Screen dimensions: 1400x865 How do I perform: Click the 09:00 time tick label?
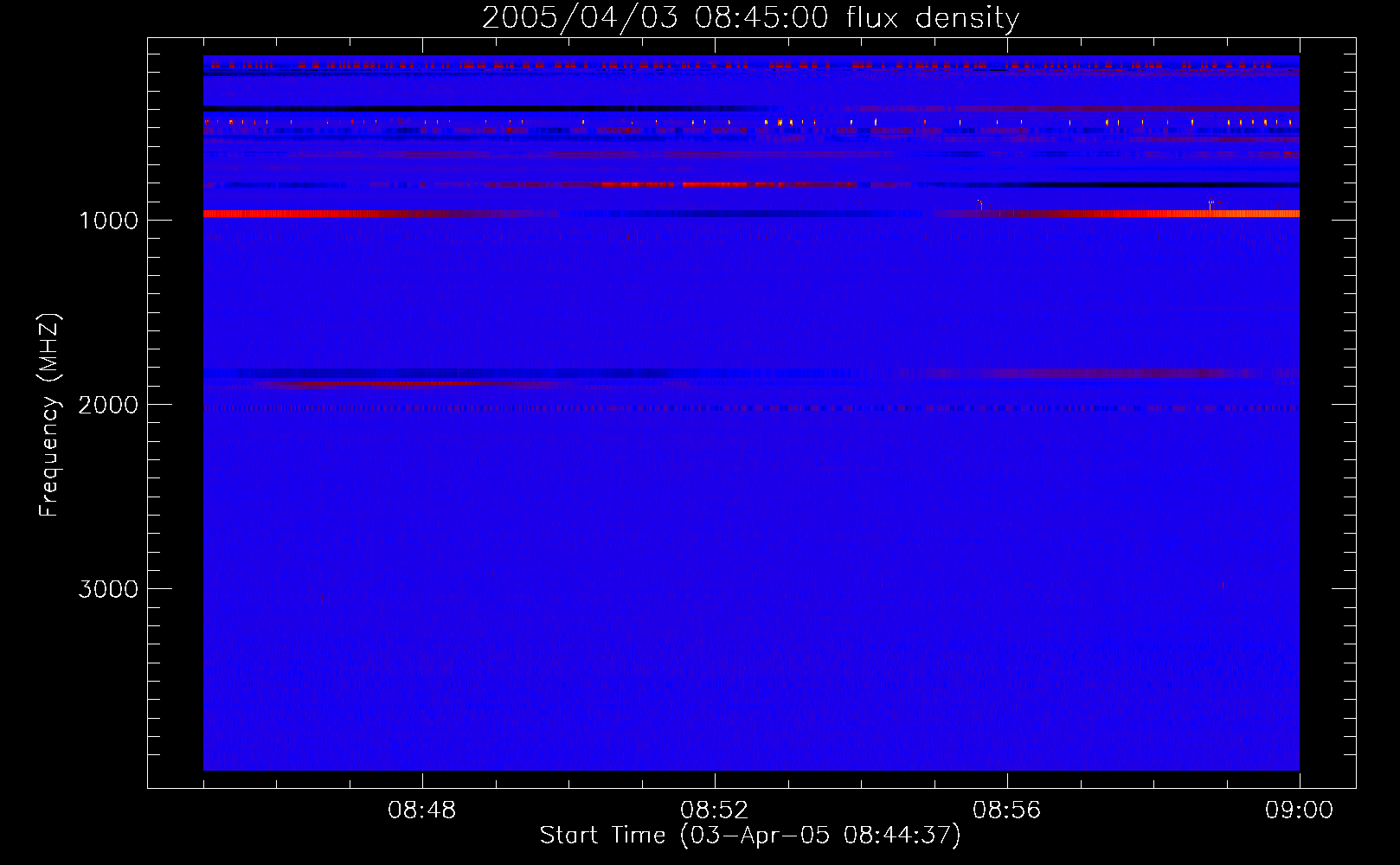[1300, 811]
